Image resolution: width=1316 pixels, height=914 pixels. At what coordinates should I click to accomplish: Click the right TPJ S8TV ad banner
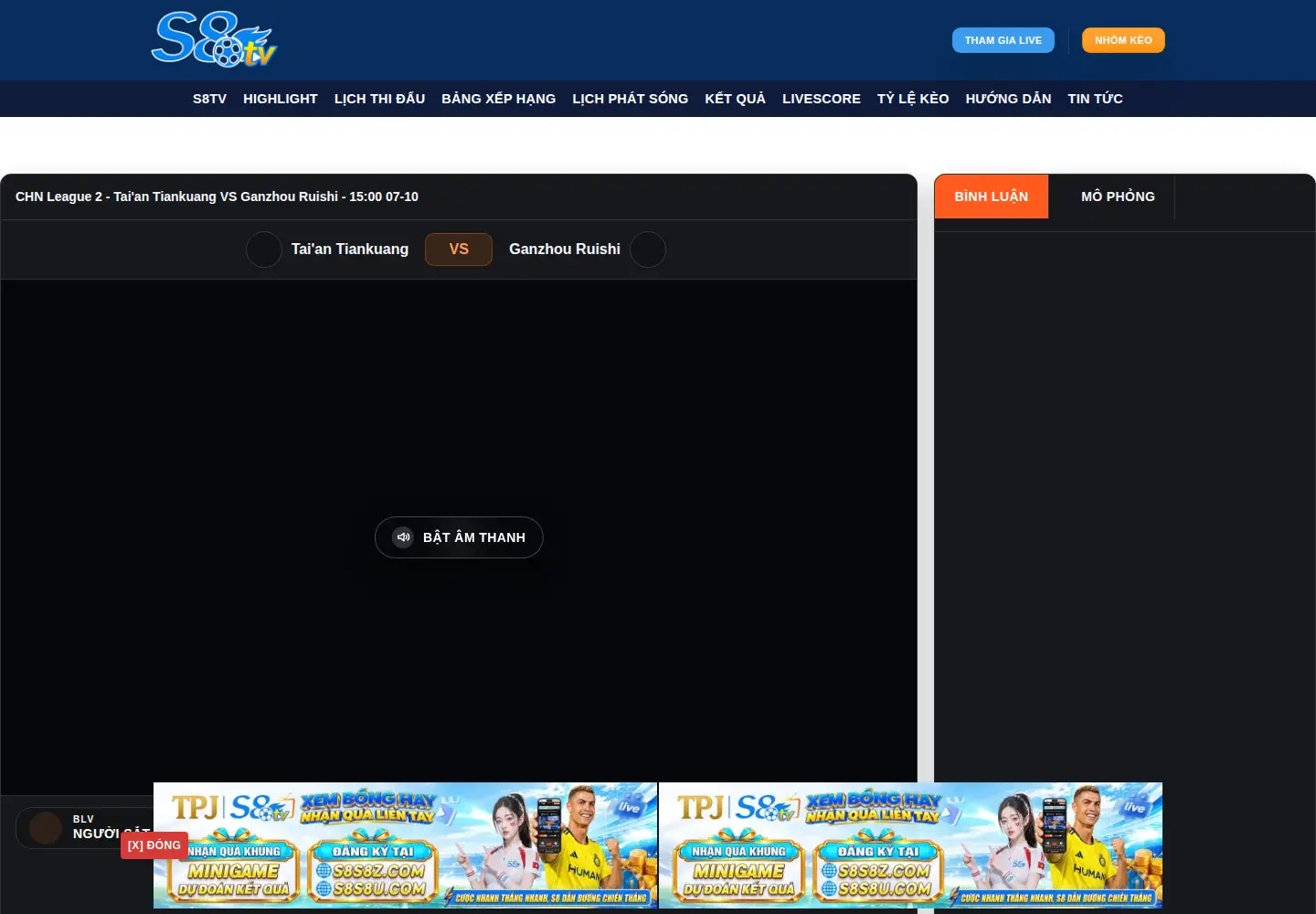pos(910,845)
